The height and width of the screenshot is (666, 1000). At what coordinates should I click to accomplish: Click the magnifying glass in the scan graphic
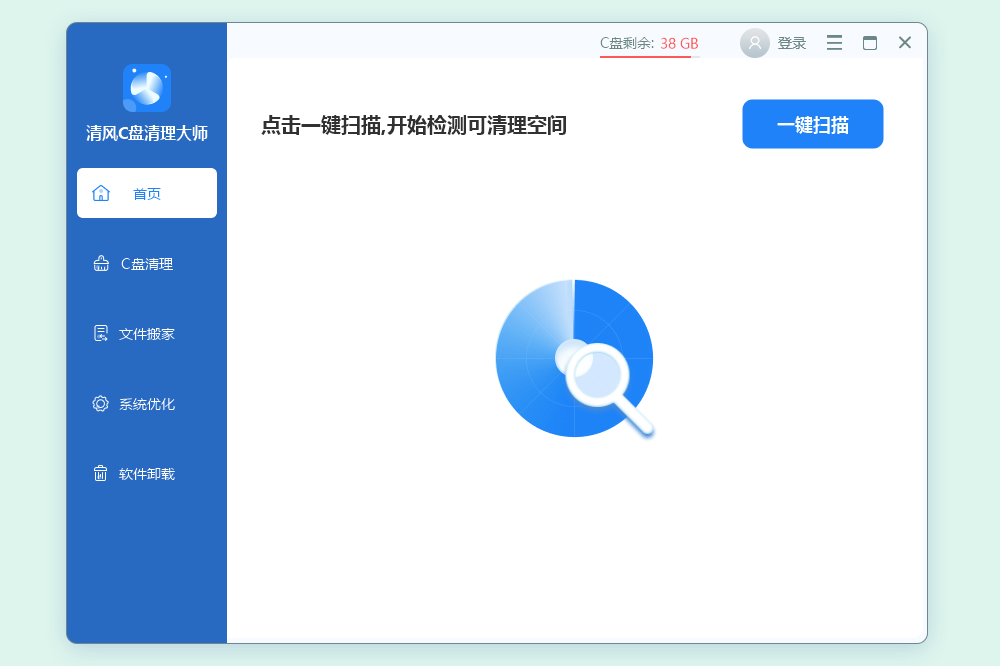603,382
